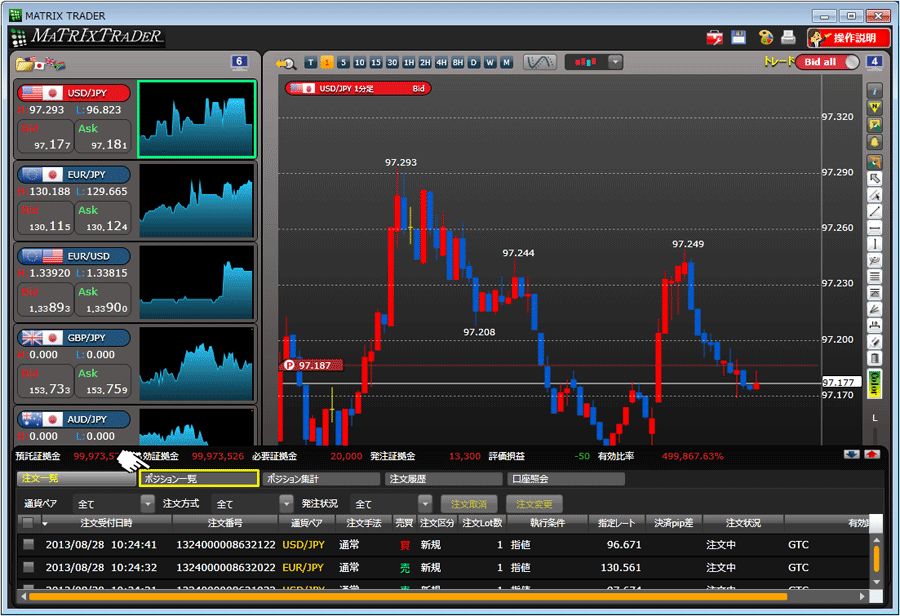The width and height of the screenshot is (900, 616).
Task: Select the 2H timeframe
Action: pos(425,63)
